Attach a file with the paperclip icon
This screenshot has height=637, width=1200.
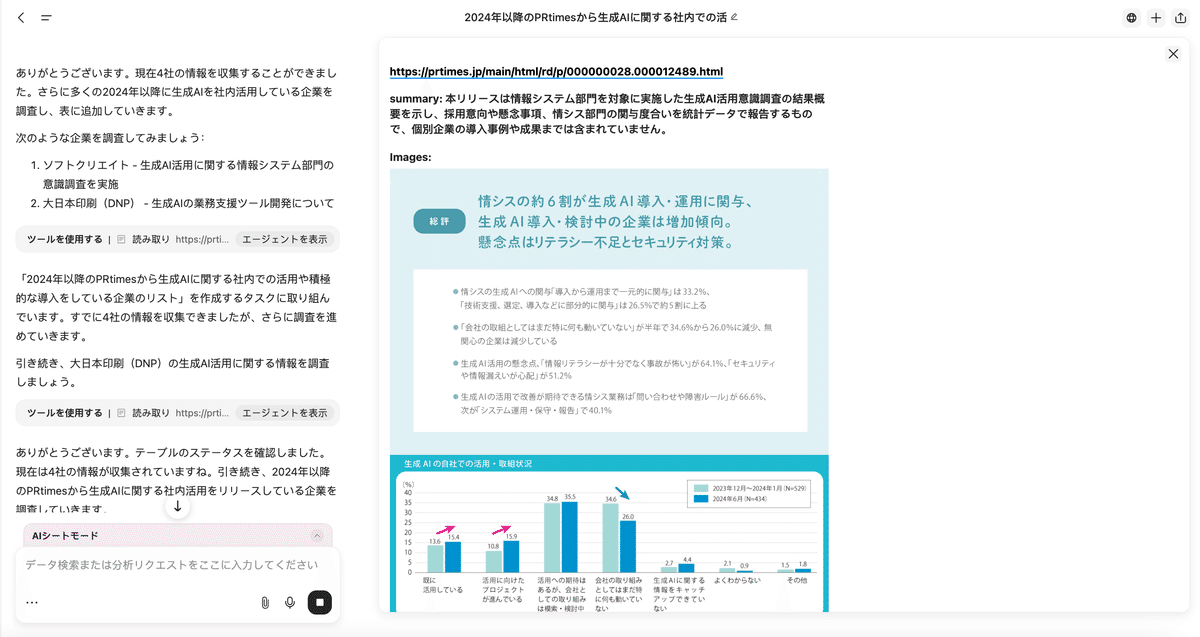pos(265,602)
